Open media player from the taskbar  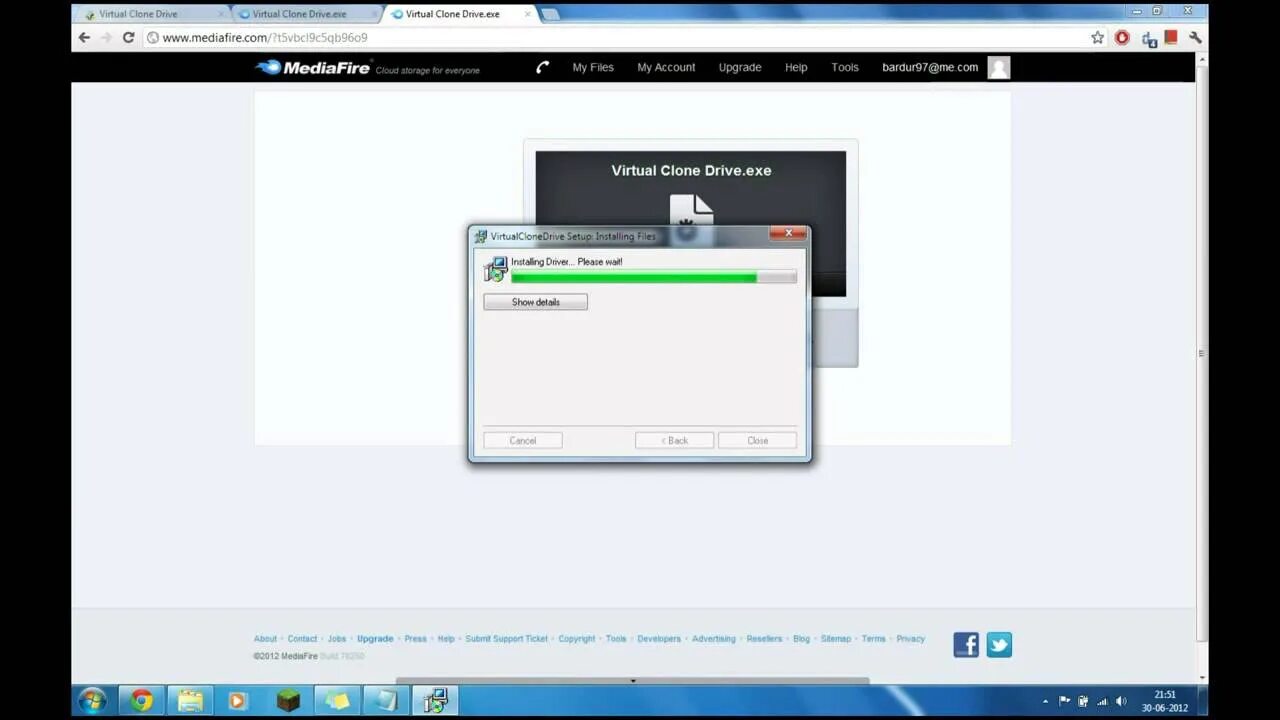pos(238,700)
